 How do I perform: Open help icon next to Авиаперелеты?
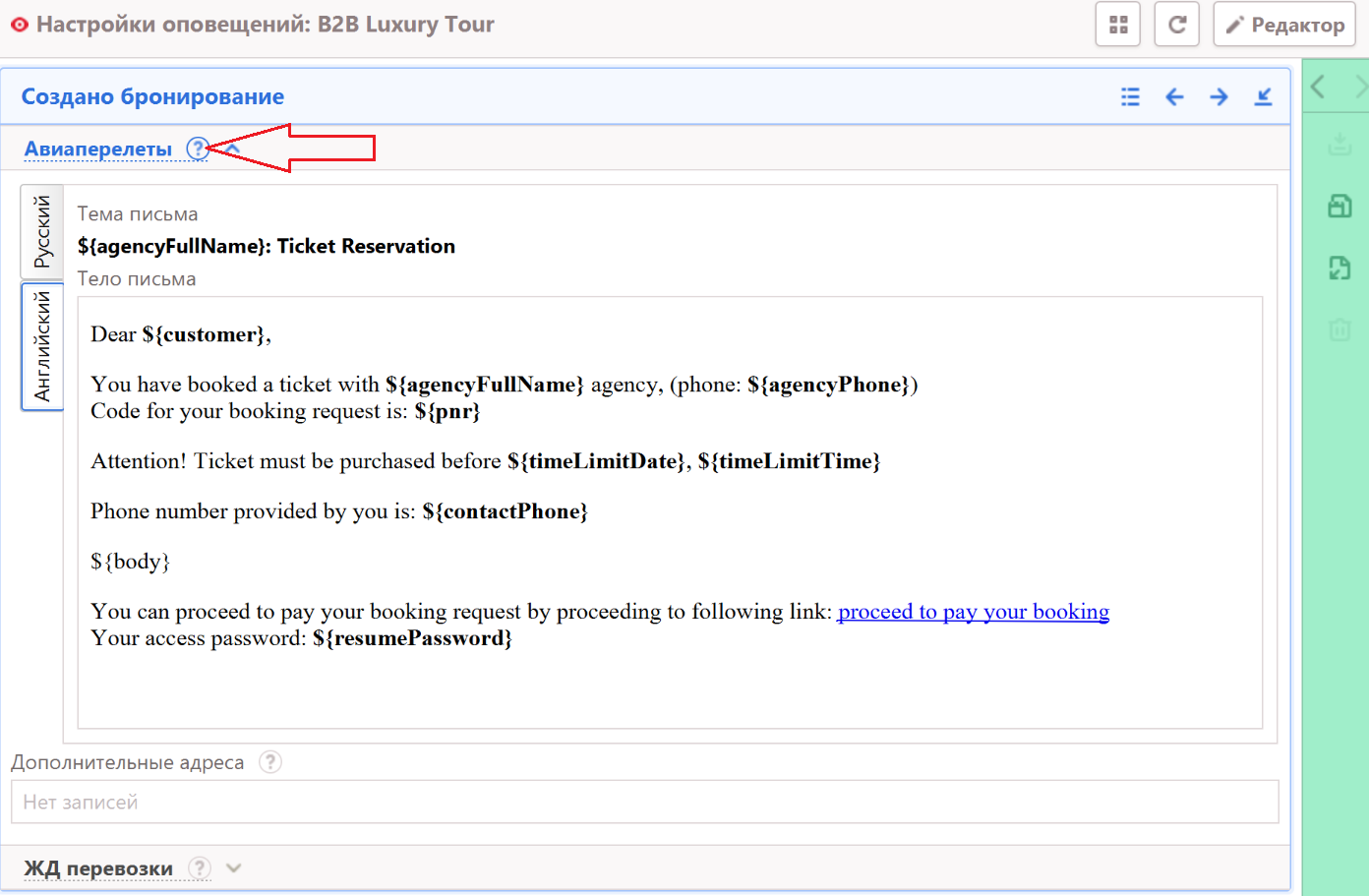pyautogui.click(x=198, y=149)
